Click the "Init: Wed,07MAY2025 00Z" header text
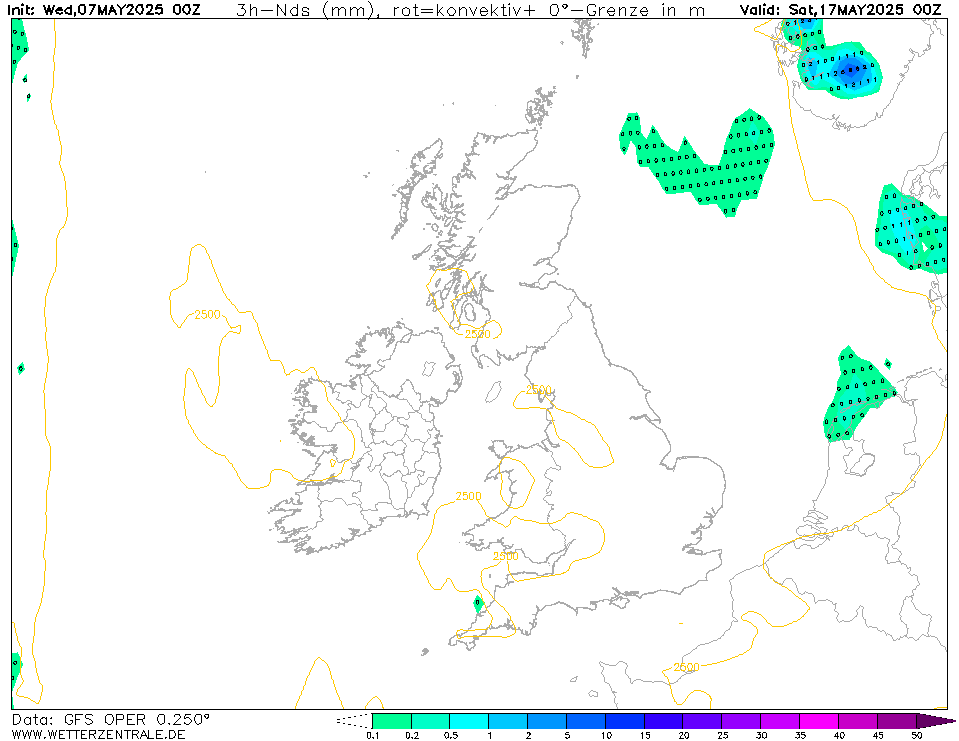 (103, 10)
